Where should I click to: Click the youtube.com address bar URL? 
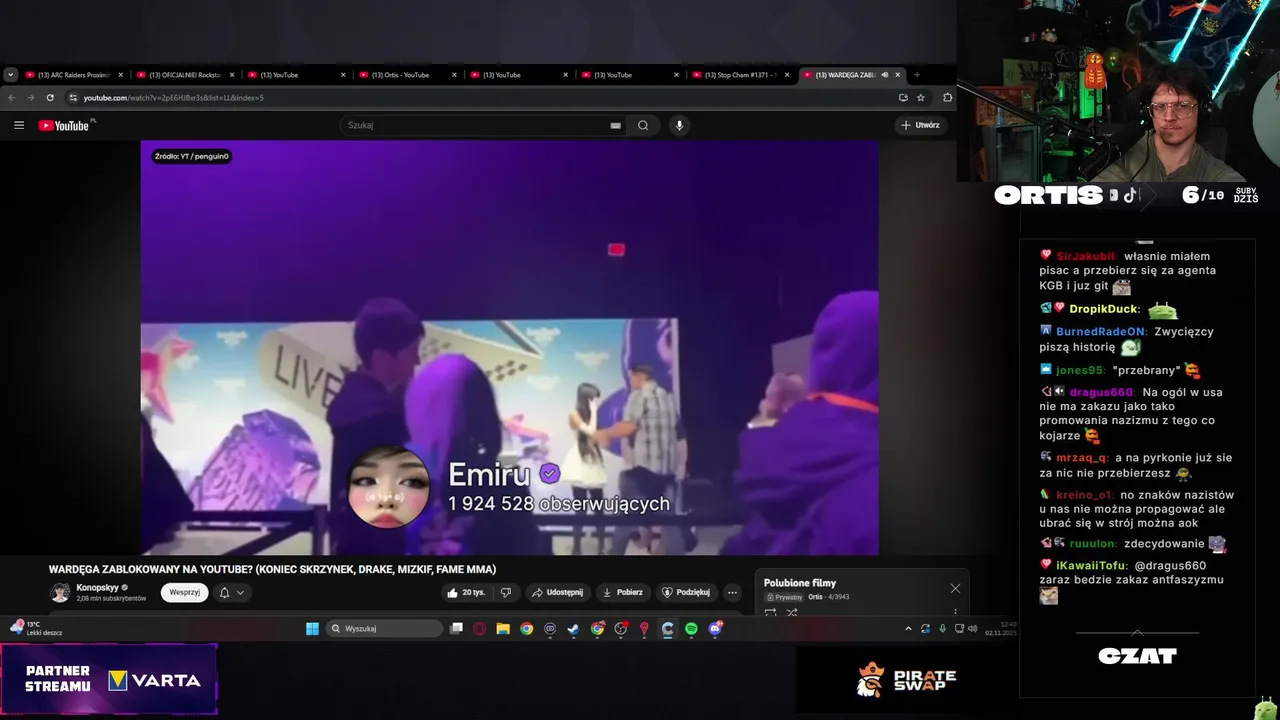tap(173, 98)
